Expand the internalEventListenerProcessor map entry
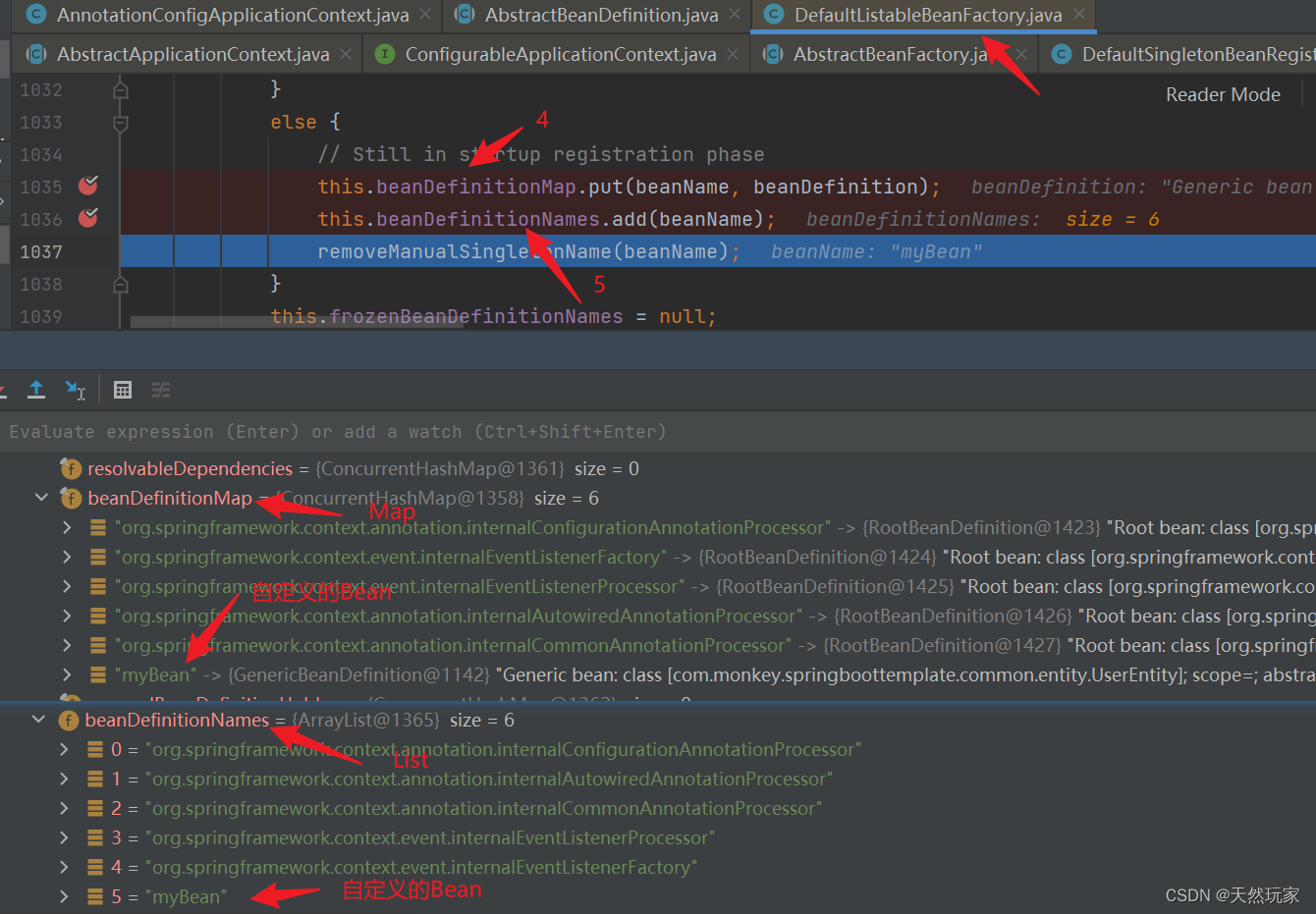Image resolution: width=1316 pixels, height=914 pixels. pyautogui.click(x=67, y=586)
